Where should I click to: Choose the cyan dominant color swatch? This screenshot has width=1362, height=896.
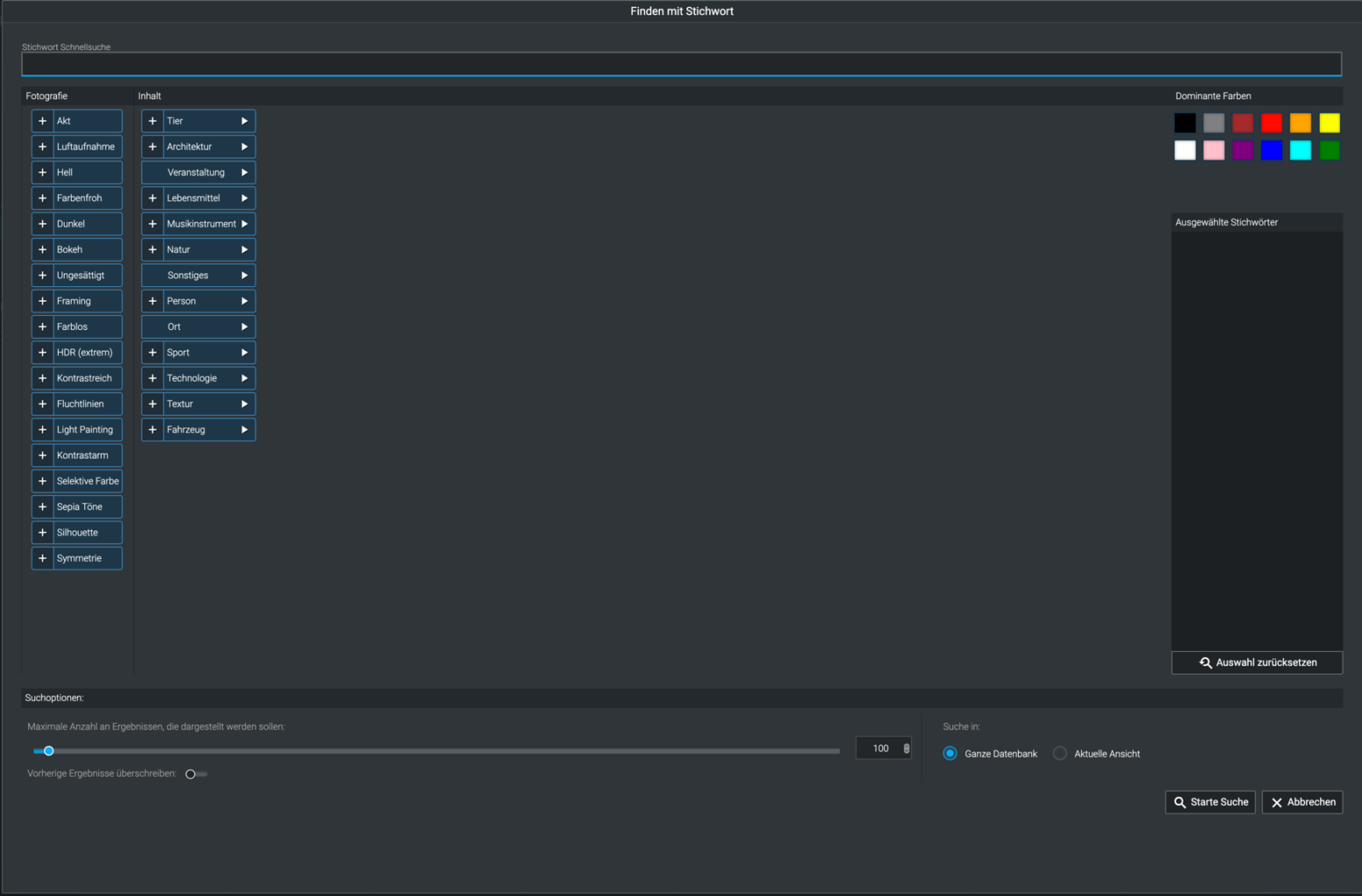pos(1301,150)
